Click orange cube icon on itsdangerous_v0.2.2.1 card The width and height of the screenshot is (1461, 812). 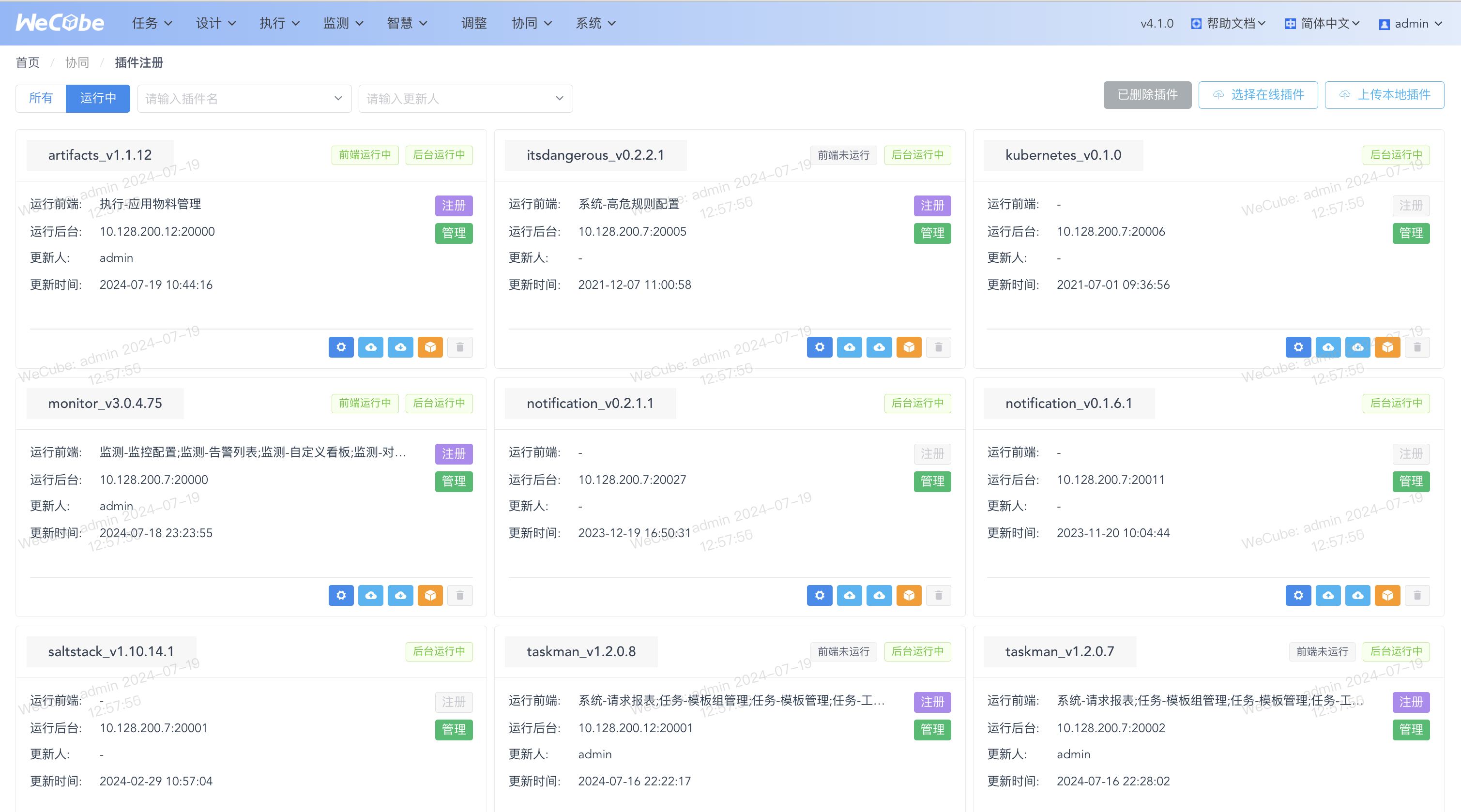(909, 347)
